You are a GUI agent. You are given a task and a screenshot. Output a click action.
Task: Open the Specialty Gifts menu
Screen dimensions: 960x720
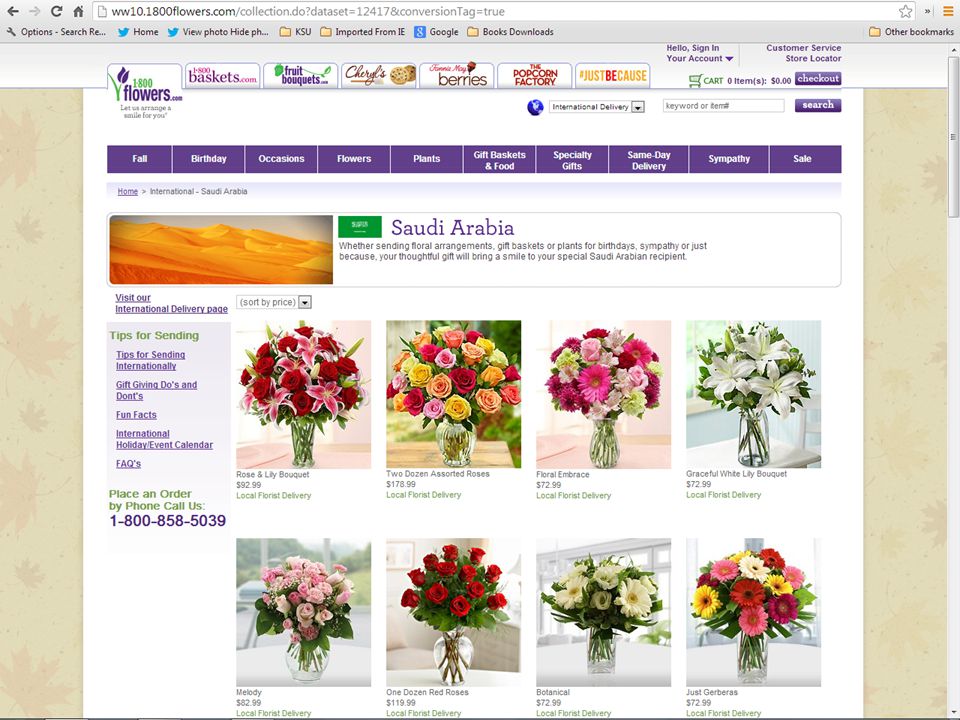tap(572, 159)
